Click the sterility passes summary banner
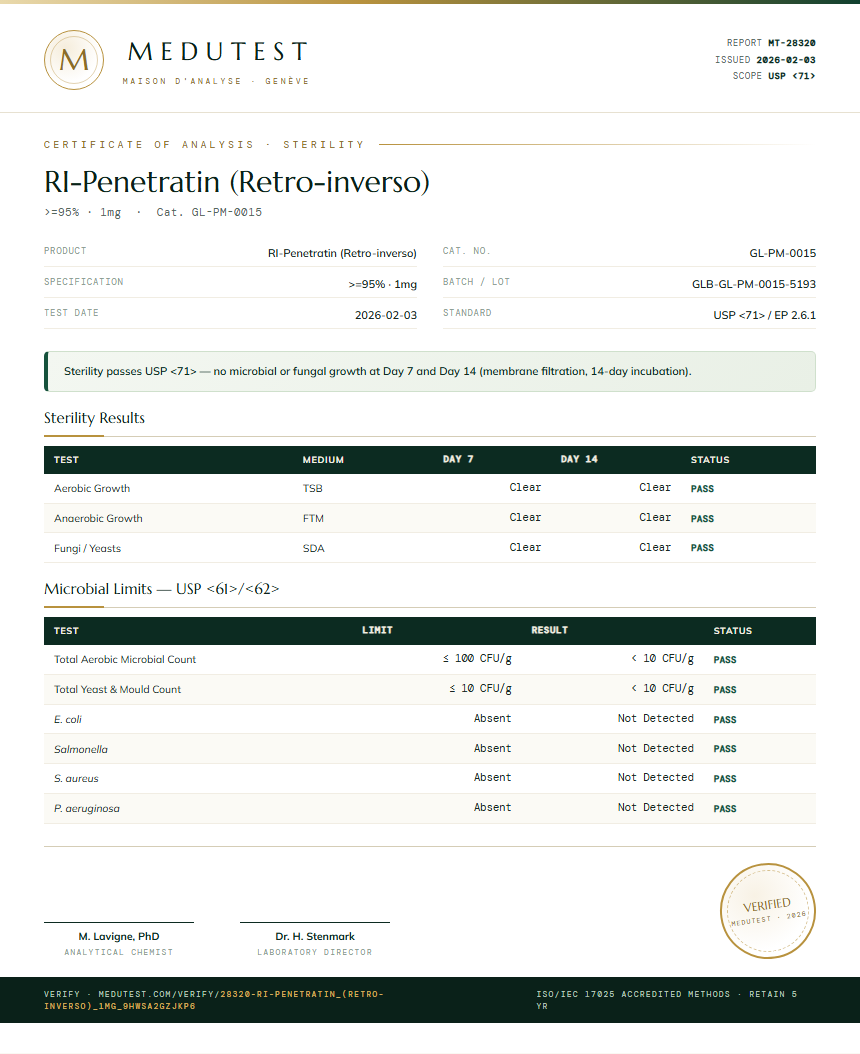860x1054 pixels. [430, 371]
